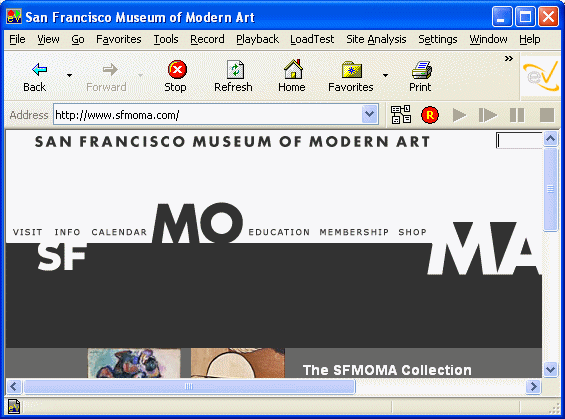Click the greyed Forward arrow icon
The height and width of the screenshot is (419, 565).
tap(110, 70)
